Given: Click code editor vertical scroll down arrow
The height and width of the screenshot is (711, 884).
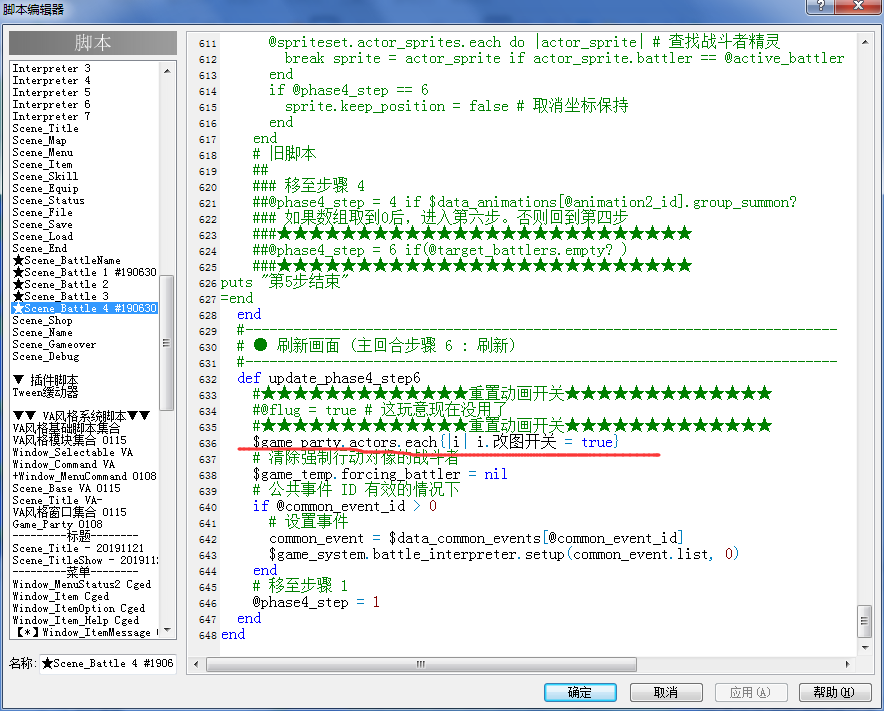Looking at the screenshot, I should coord(865,647).
